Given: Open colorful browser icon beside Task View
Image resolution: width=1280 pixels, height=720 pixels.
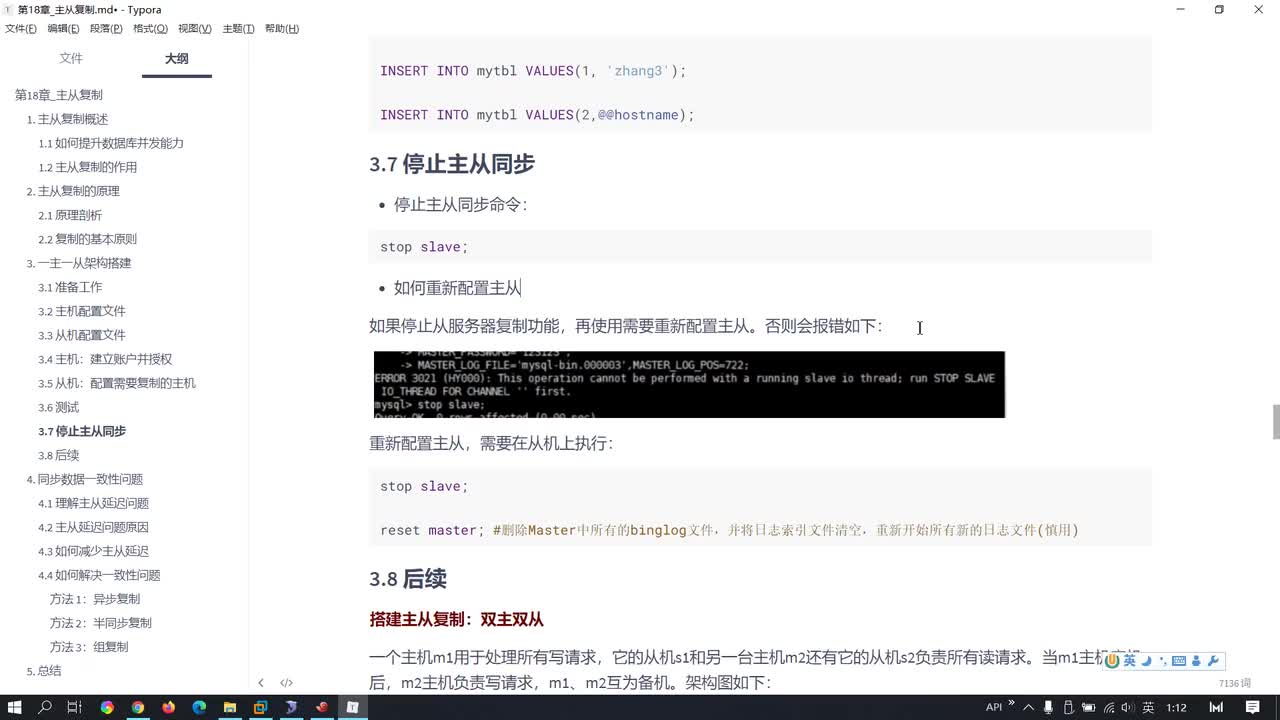Looking at the screenshot, I should click(107, 707).
